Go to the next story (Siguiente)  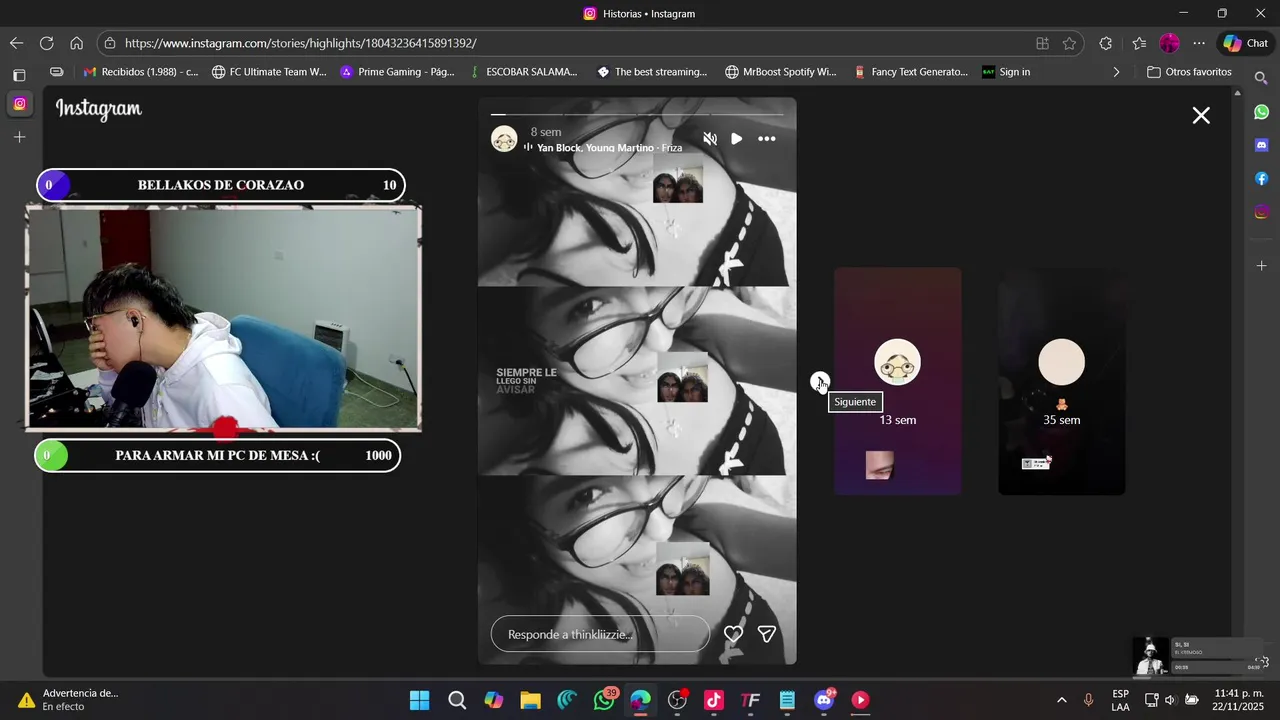click(820, 381)
